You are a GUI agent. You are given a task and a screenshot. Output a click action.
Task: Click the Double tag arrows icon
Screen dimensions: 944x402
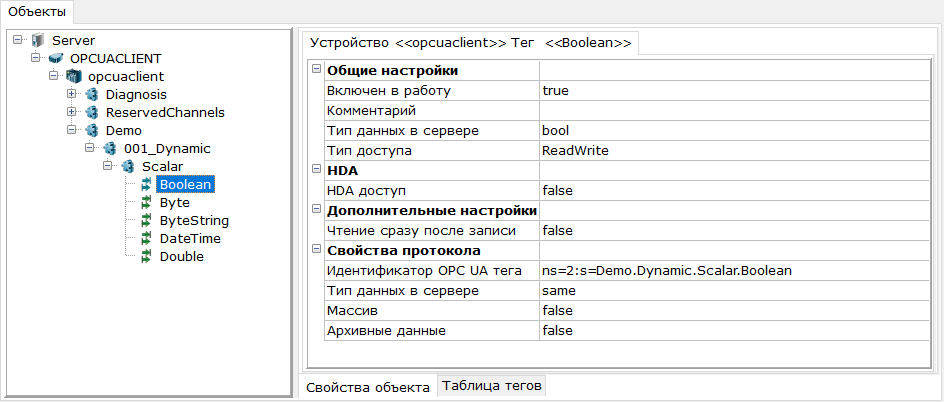click(146, 256)
